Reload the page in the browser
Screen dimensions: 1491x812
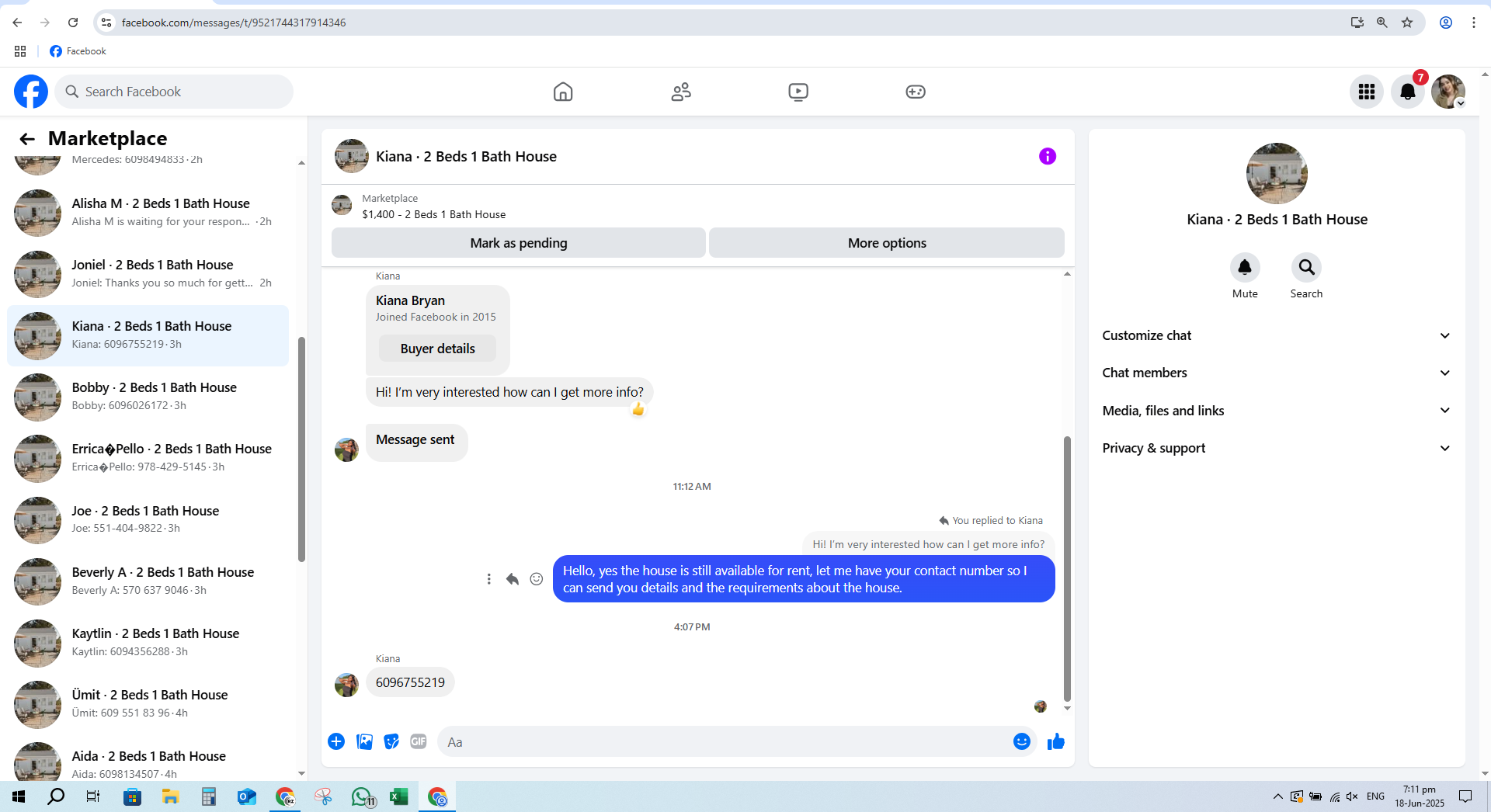[73, 23]
